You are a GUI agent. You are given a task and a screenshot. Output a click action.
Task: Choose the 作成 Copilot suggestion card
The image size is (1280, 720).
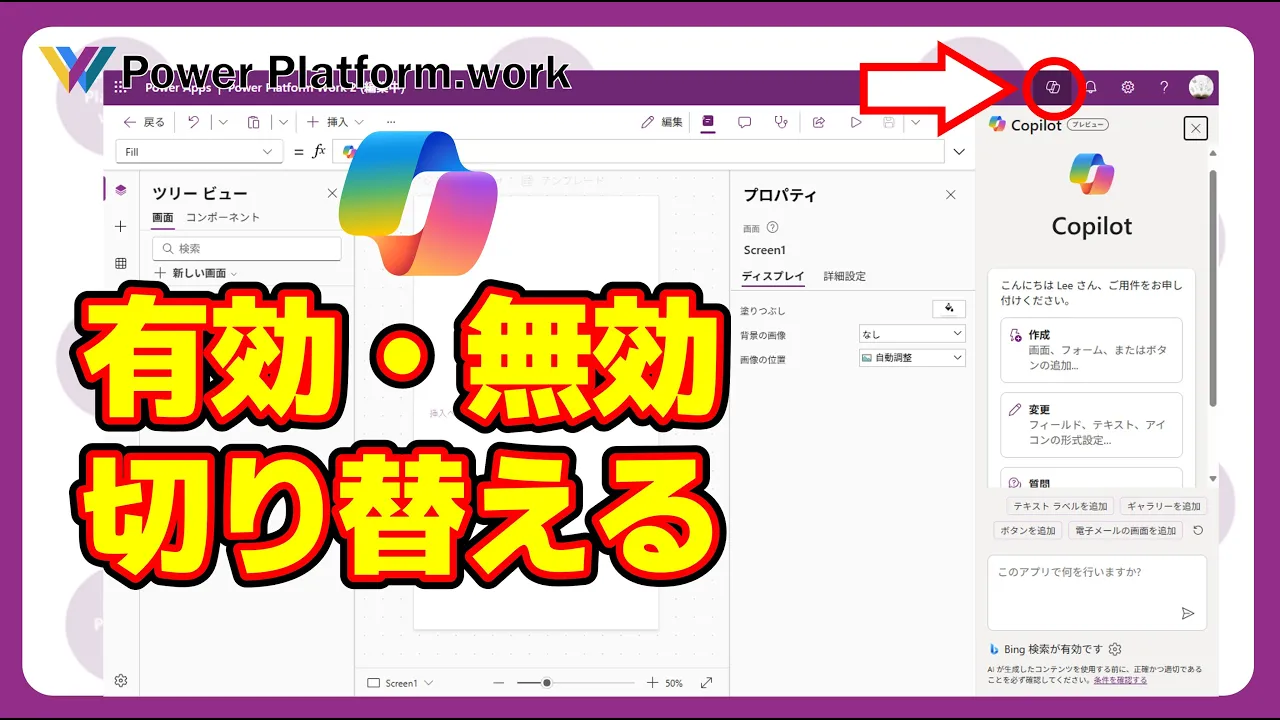(1091, 350)
